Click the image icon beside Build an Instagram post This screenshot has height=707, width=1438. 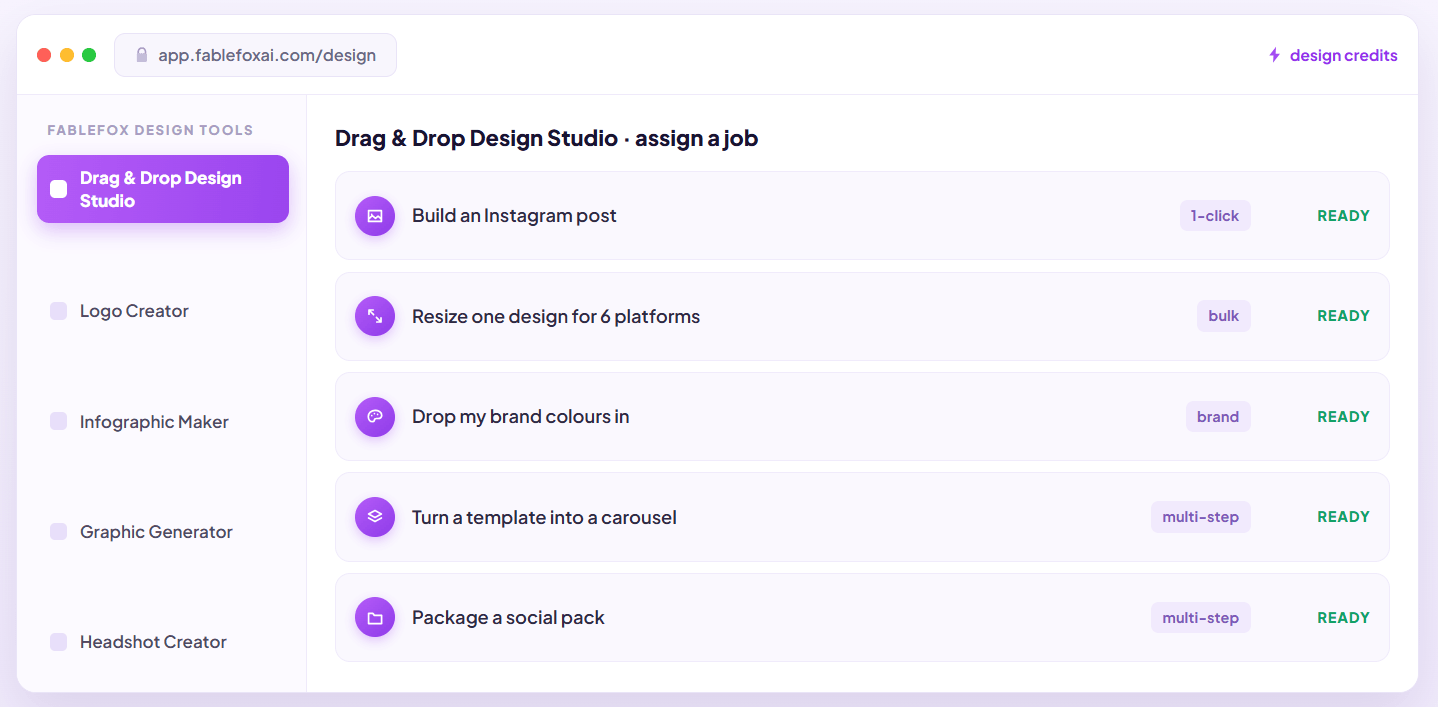coord(375,216)
